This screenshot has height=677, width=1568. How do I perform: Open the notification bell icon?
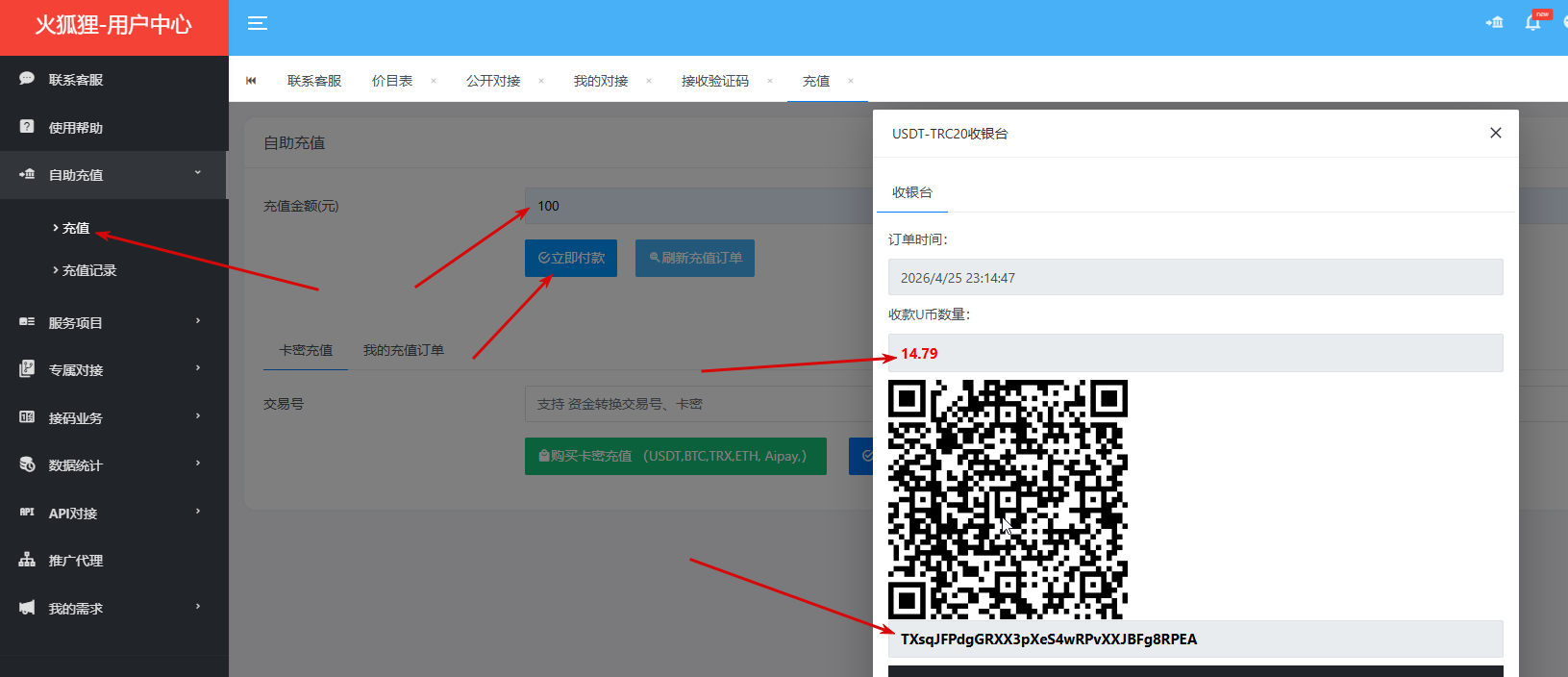pos(1532,22)
